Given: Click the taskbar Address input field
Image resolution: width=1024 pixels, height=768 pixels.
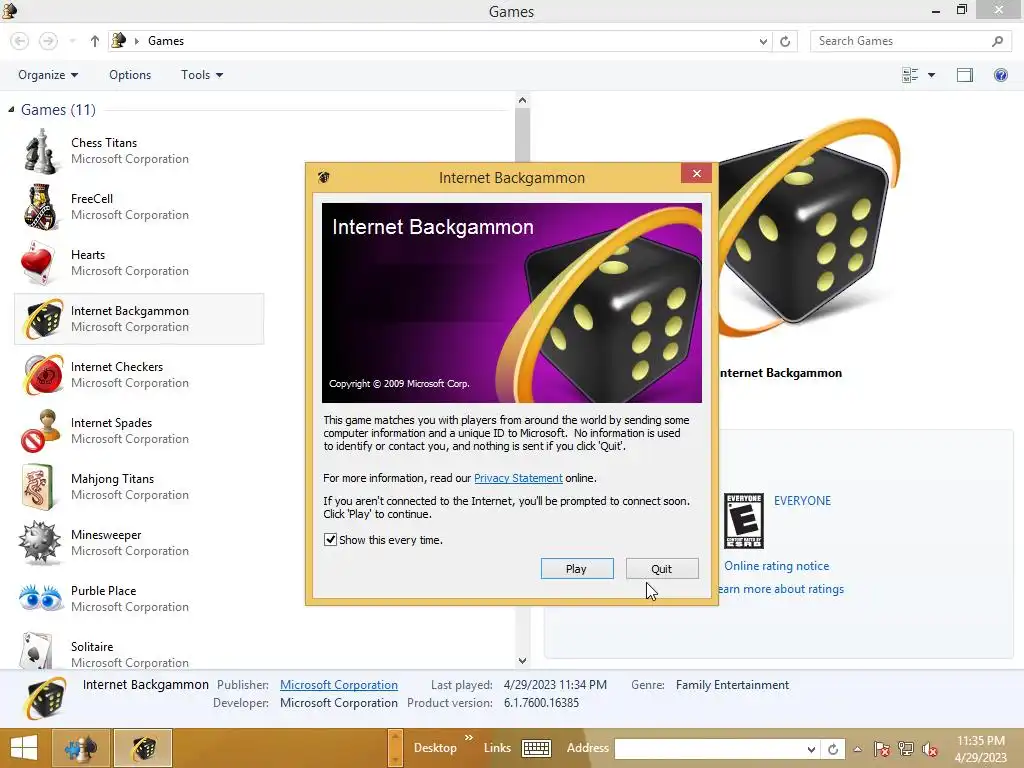Looking at the screenshot, I should point(709,749).
